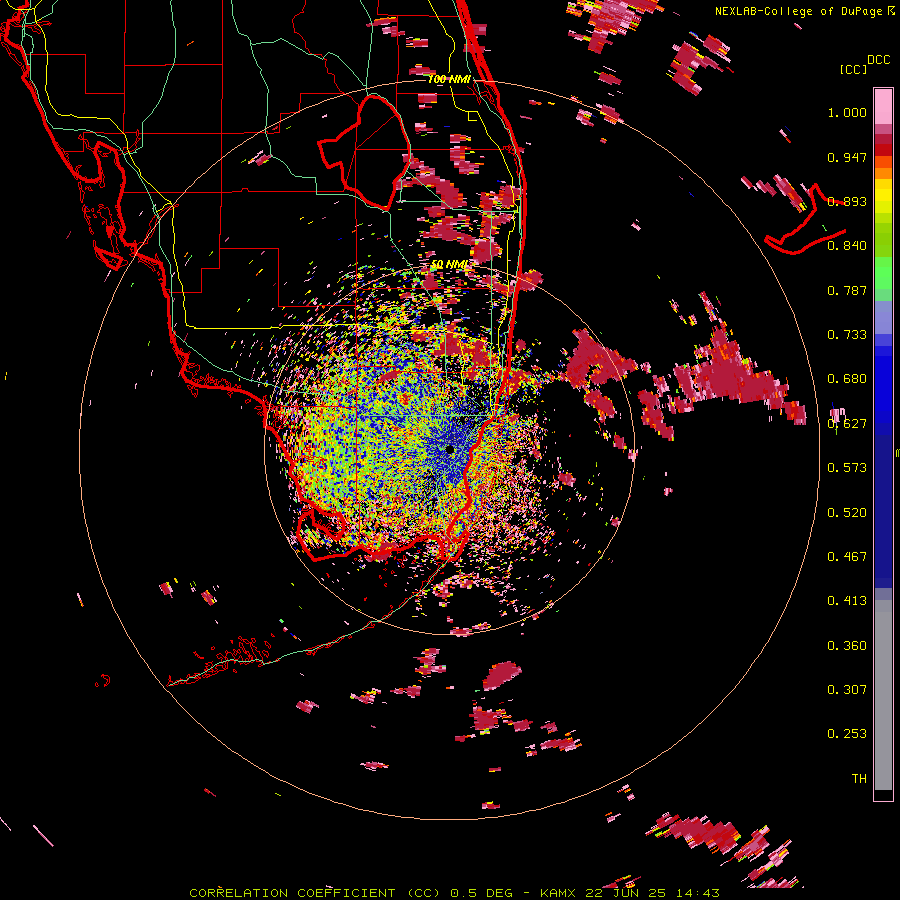Select the 0.360 scale value
The height and width of the screenshot is (900, 900).
tap(847, 646)
